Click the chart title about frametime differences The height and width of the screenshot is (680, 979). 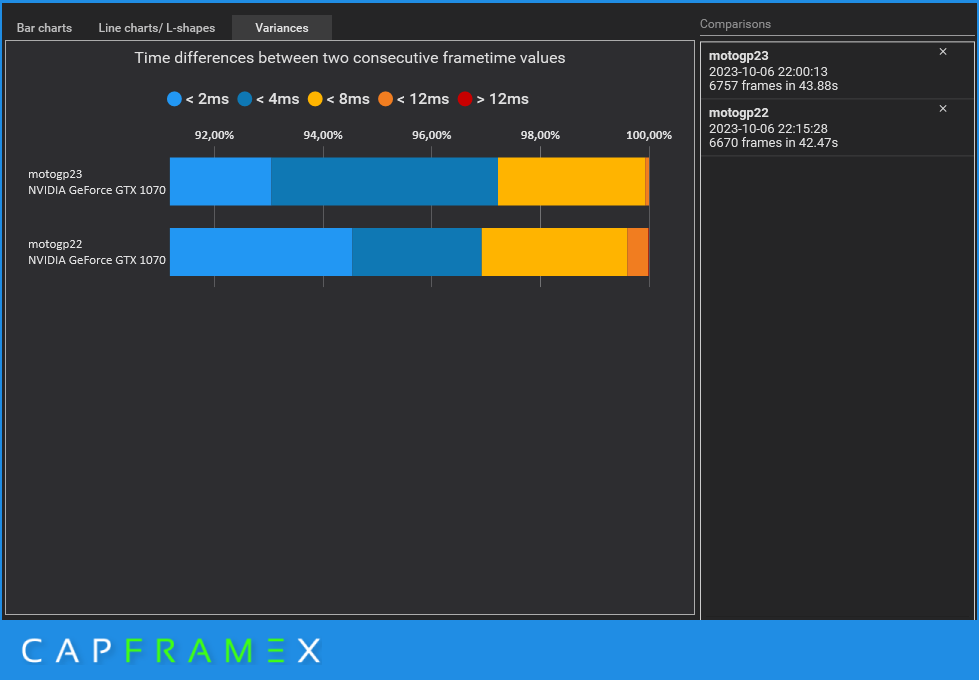click(350, 58)
